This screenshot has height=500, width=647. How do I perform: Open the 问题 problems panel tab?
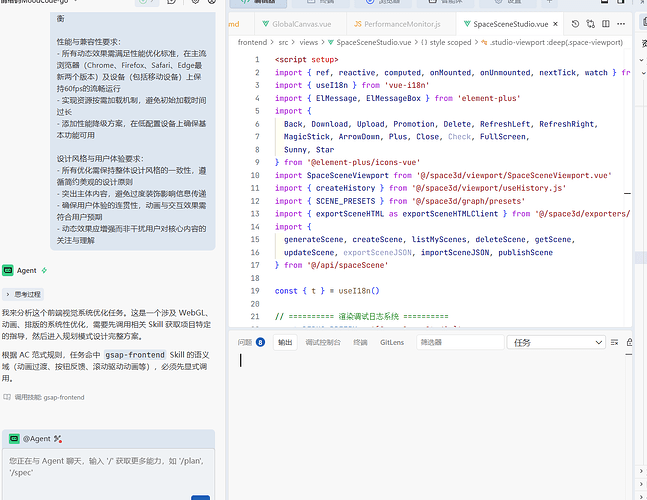coord(251,342)
